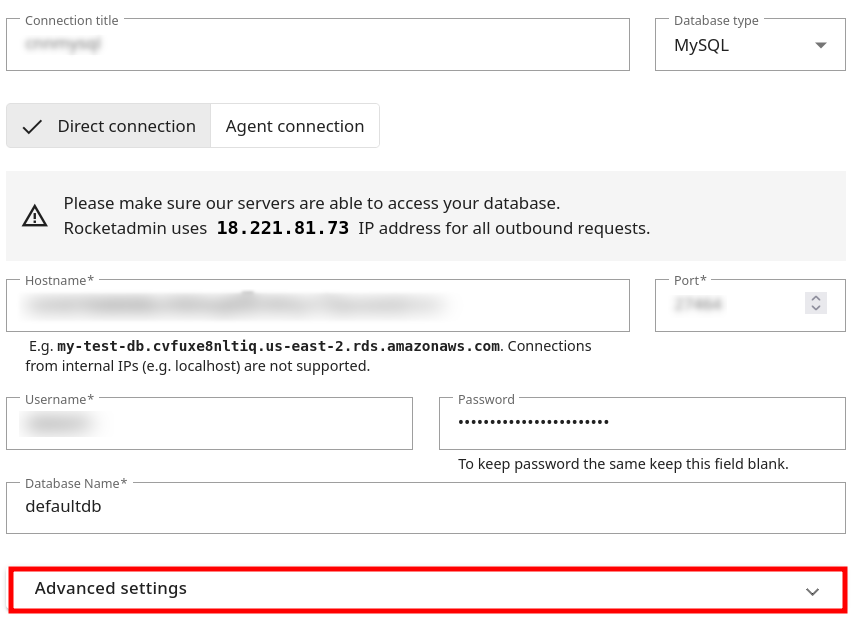Increase the Port value with up arrow

click(x=816, y=298)
